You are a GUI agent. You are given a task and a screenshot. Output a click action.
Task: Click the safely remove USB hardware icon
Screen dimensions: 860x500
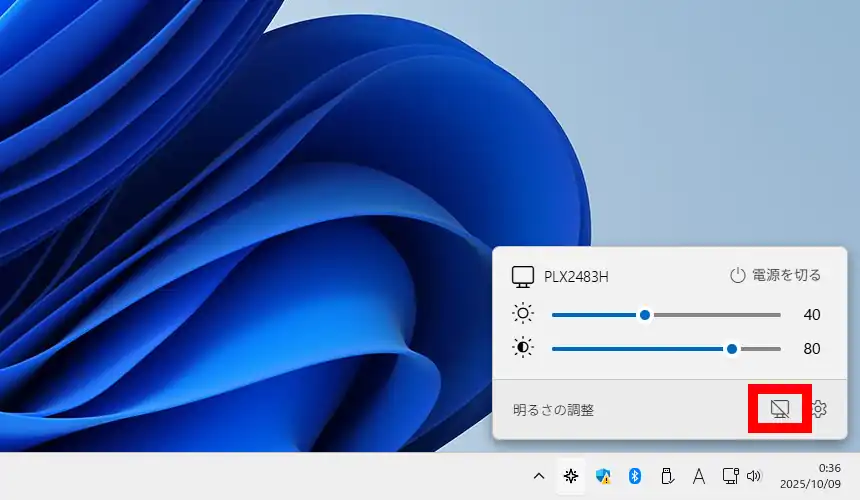tap(666, 476)
